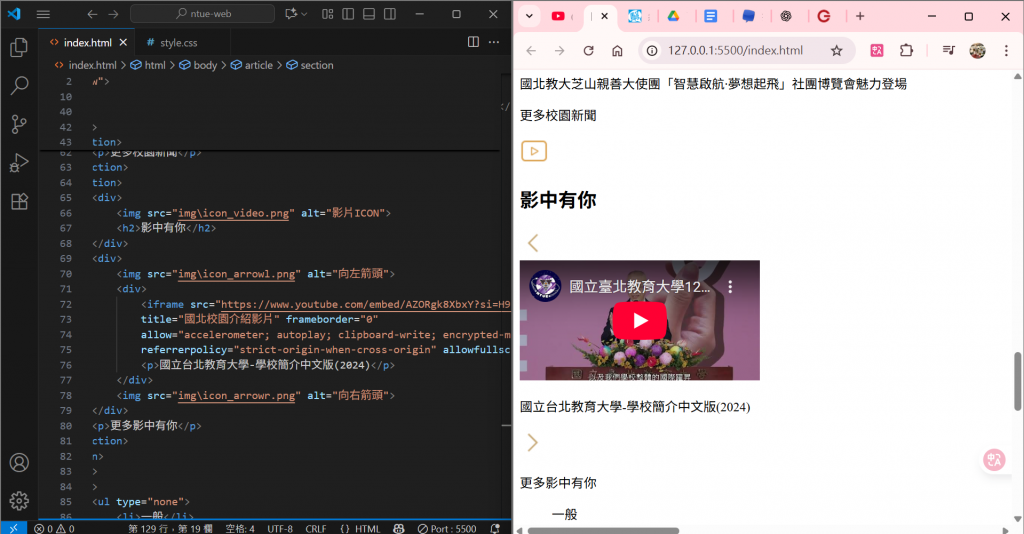Open the Explorer view in VS Code
This screenshot has width=1024, height=534.
point(19,47)
